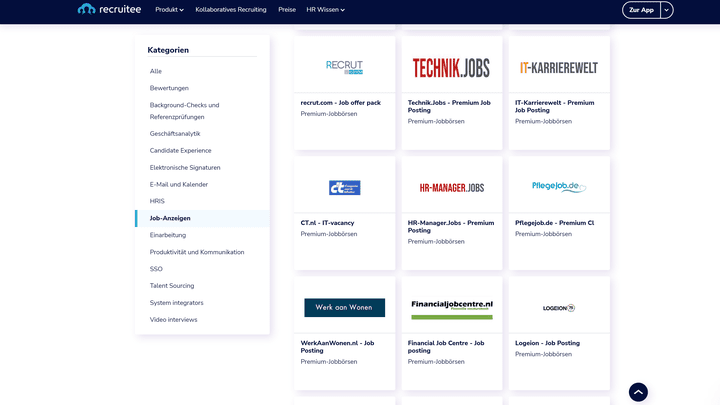Select the Video interviews category
Image resolution: width=720 pixels, height=405 pixels.
pos(173,320)
